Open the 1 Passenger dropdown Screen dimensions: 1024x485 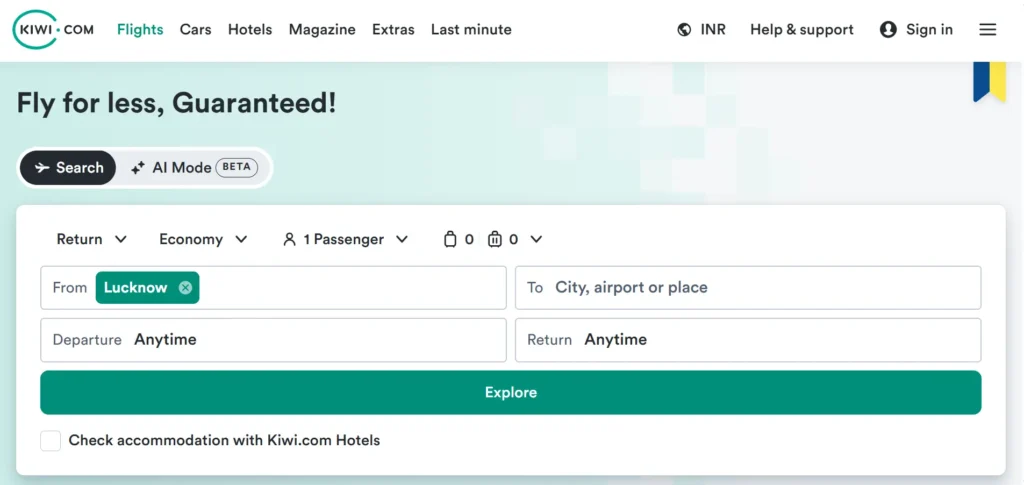coord(345,240)
